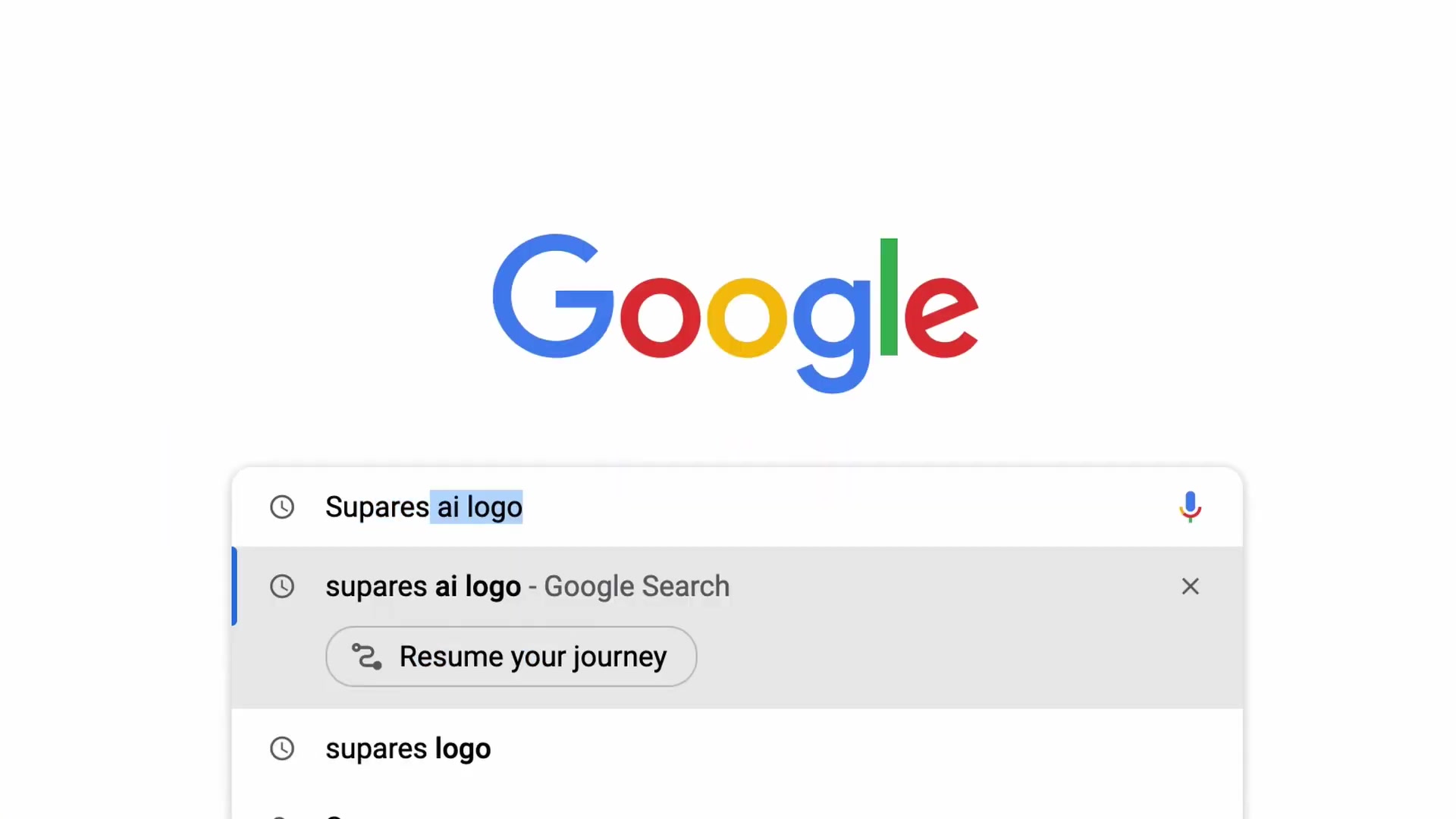
Task: Start voice search with the microphone icon
Action: pos(1190,507)
